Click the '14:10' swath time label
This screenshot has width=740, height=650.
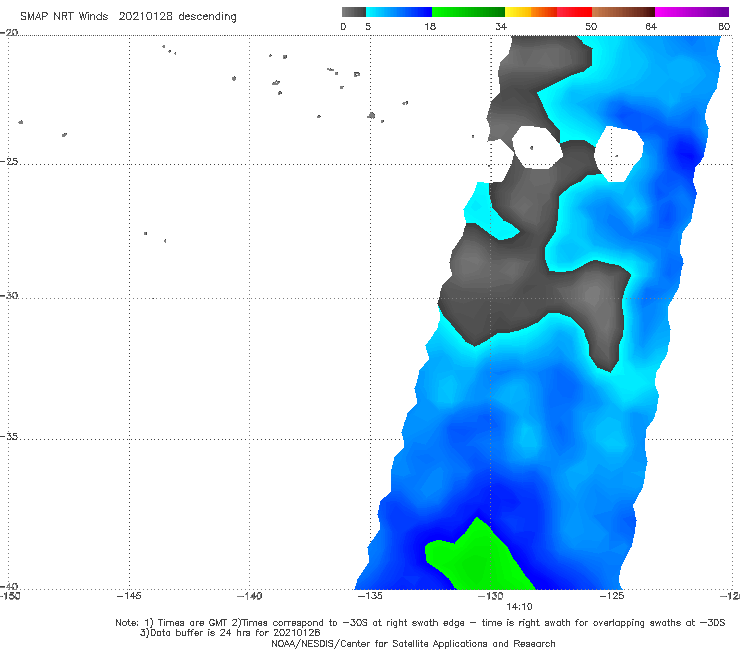[x=519, y=607]
